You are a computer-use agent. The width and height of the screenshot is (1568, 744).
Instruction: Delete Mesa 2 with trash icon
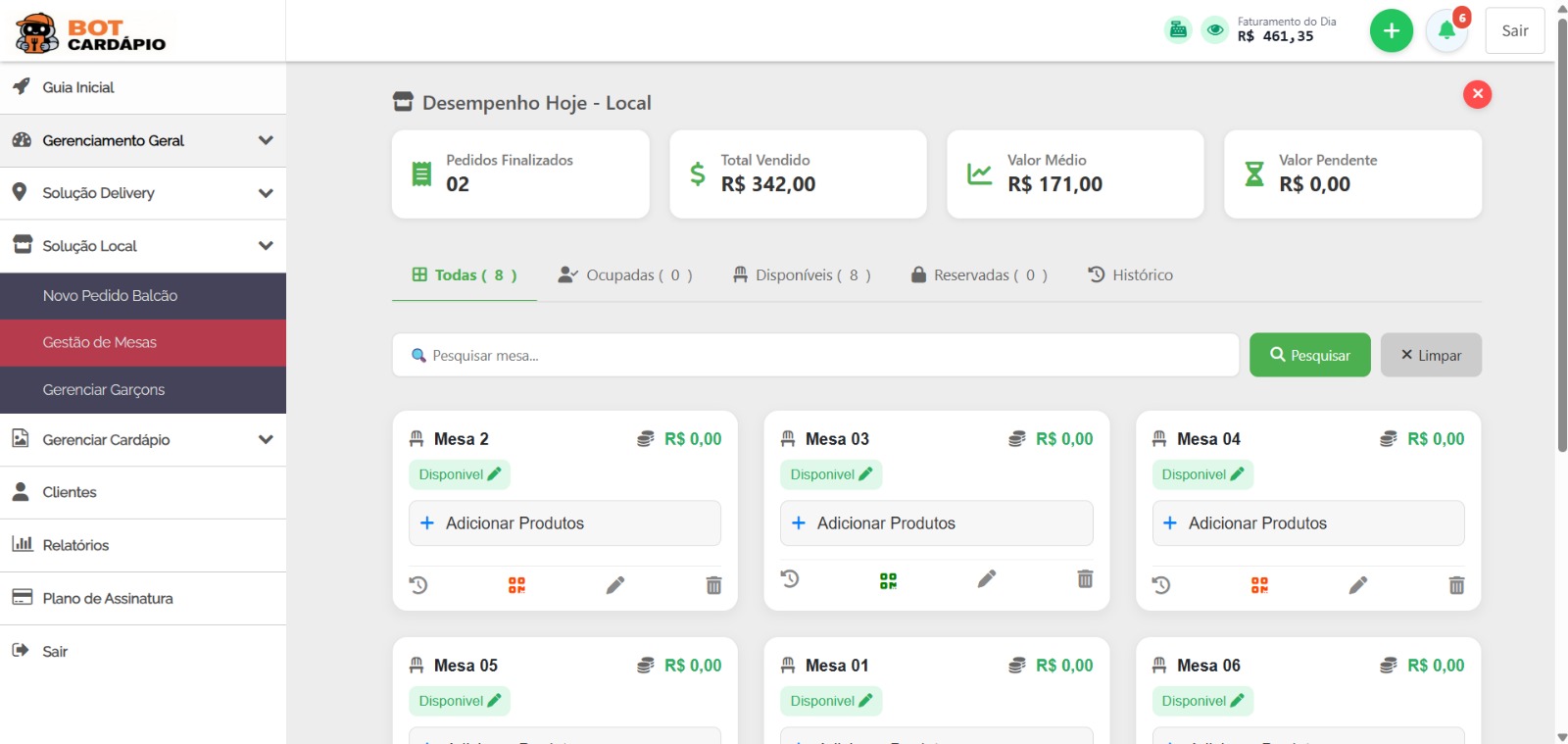(x=713, y=585)
